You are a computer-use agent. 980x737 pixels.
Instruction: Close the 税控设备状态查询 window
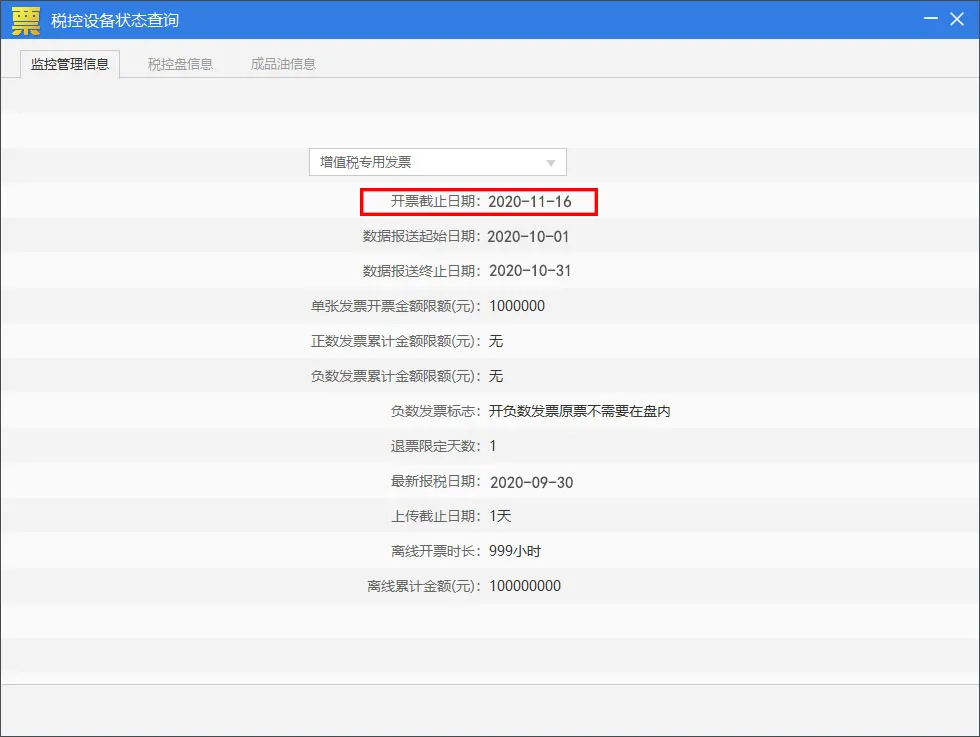958,20
